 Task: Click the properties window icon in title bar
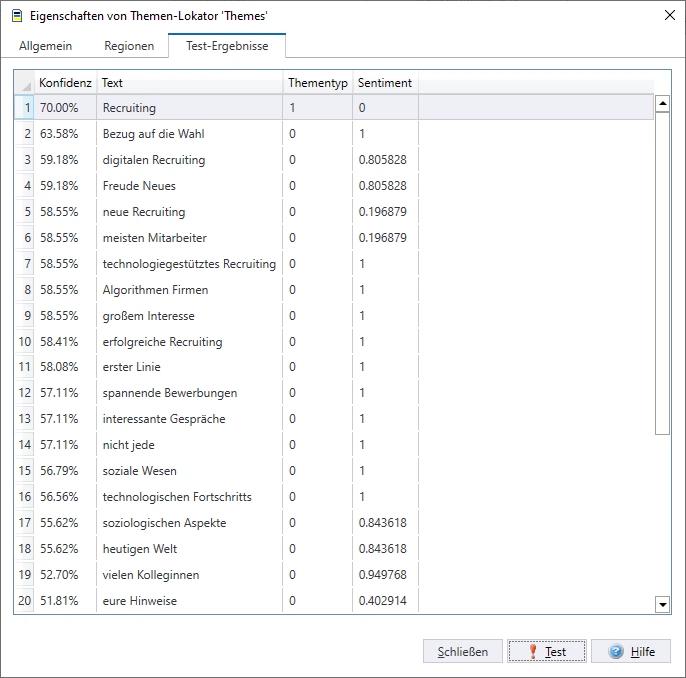pyautogui.click(x=16, y=16)
